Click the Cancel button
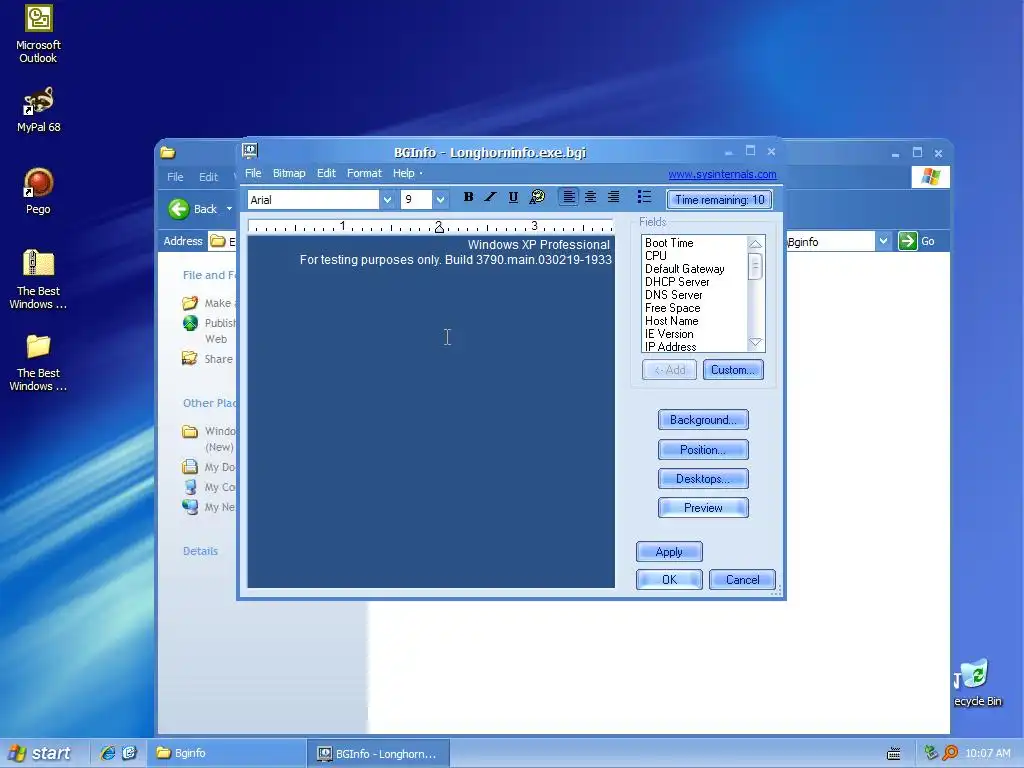This screenshot has width=1024, height=768. (742, 579)
